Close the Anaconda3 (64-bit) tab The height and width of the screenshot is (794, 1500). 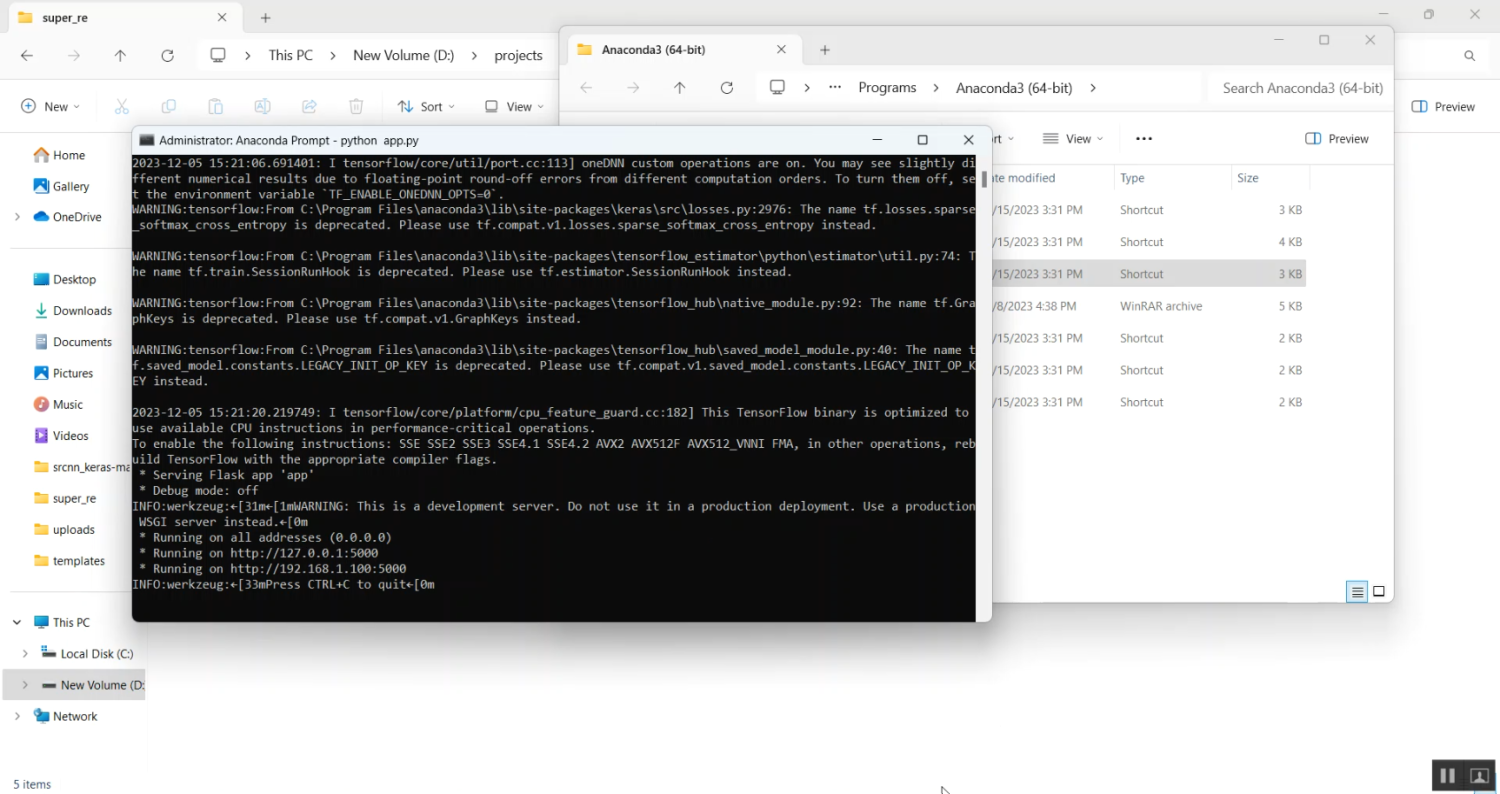click(x=782, y=50)
